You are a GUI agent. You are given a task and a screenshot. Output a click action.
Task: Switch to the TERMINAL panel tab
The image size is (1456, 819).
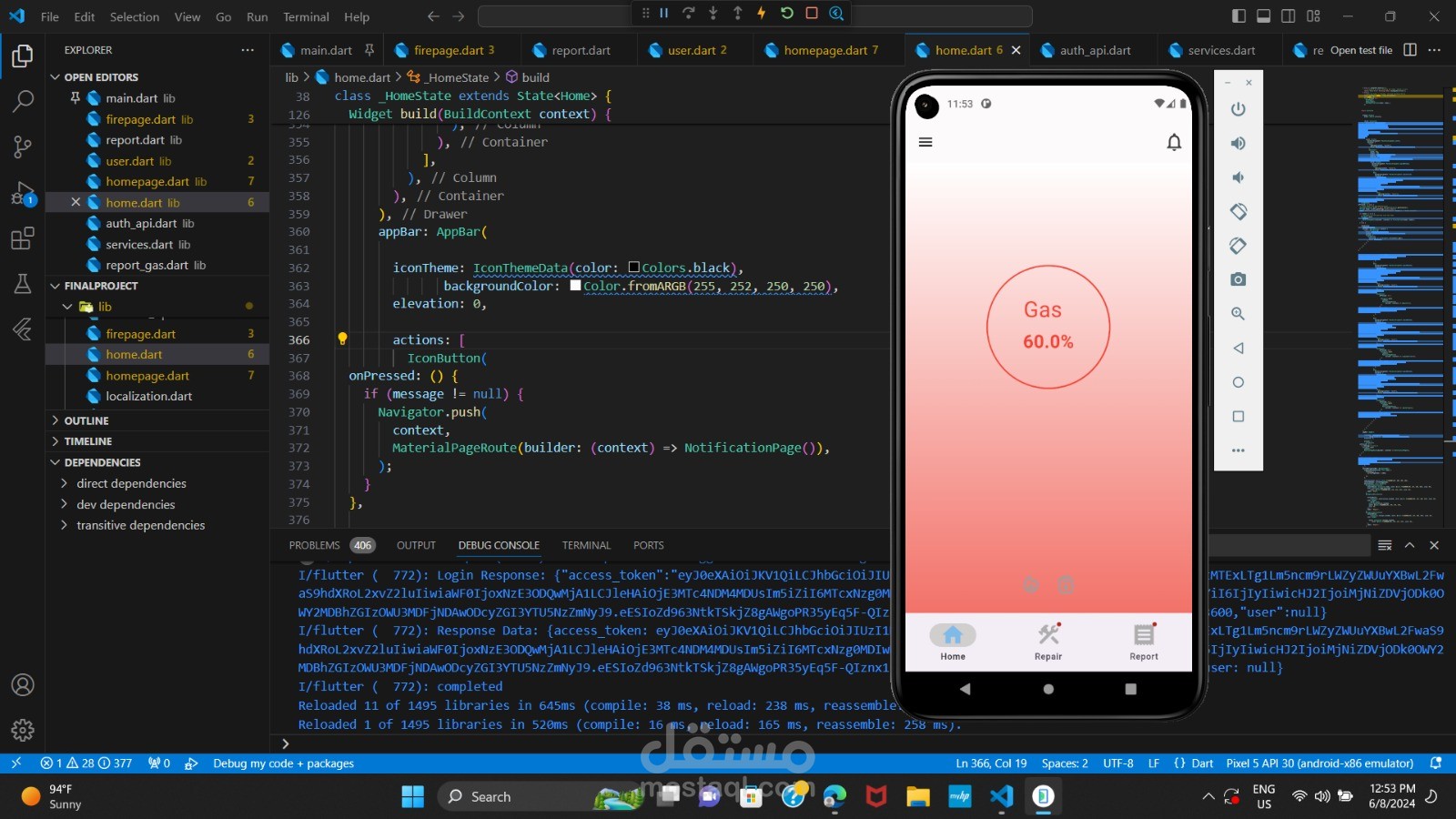click(586, 545)
